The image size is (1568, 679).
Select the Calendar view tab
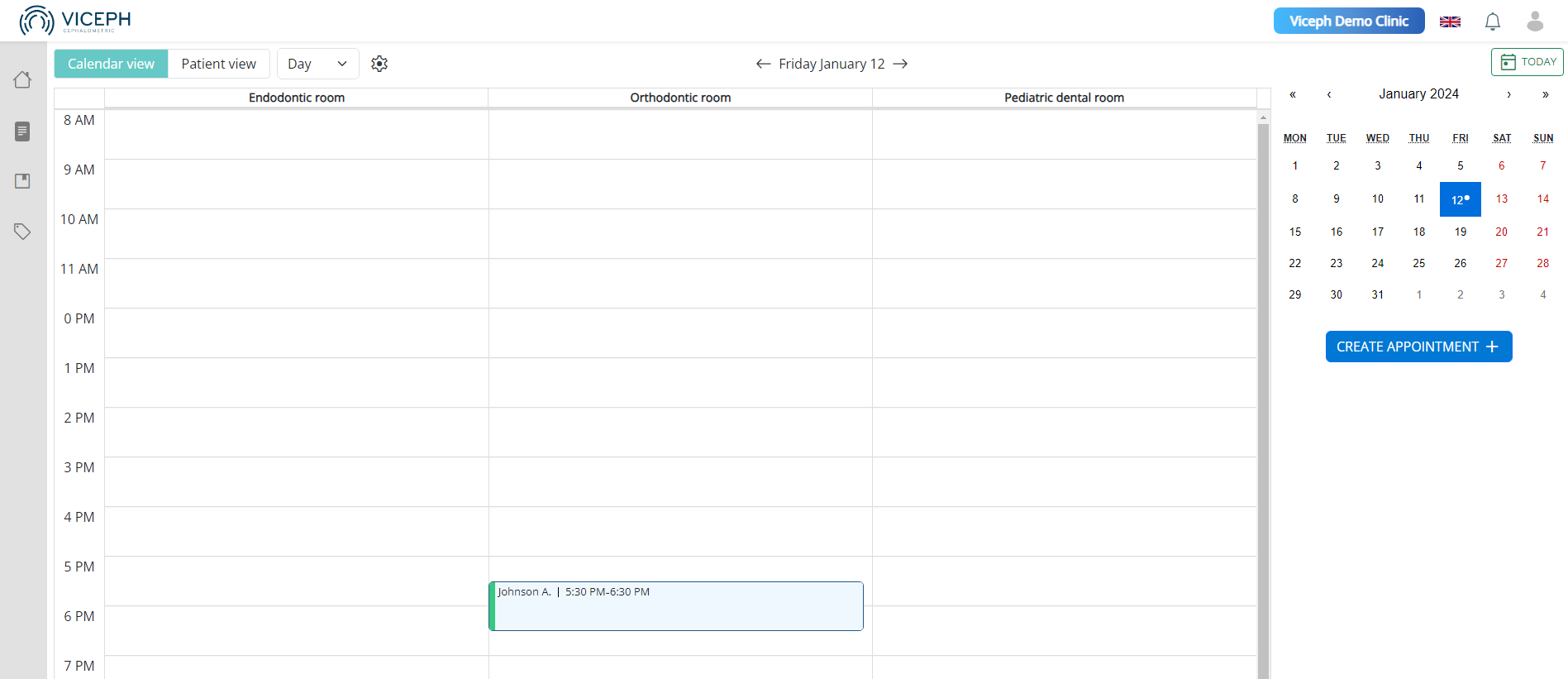pyautogui.click(x=111, y=64)
